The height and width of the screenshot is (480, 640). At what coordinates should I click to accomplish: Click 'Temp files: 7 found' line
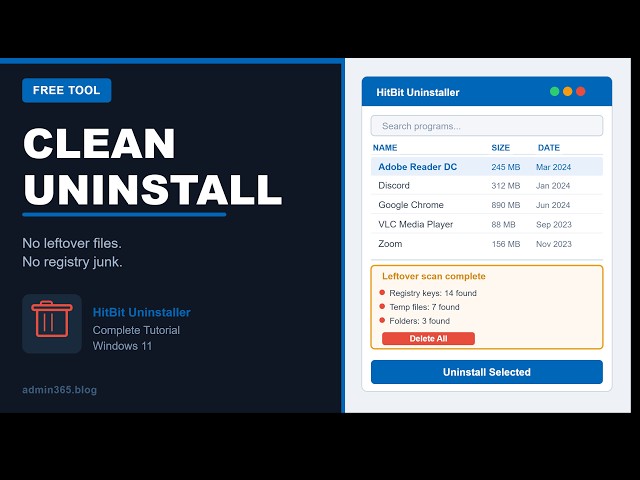point(424,307)
